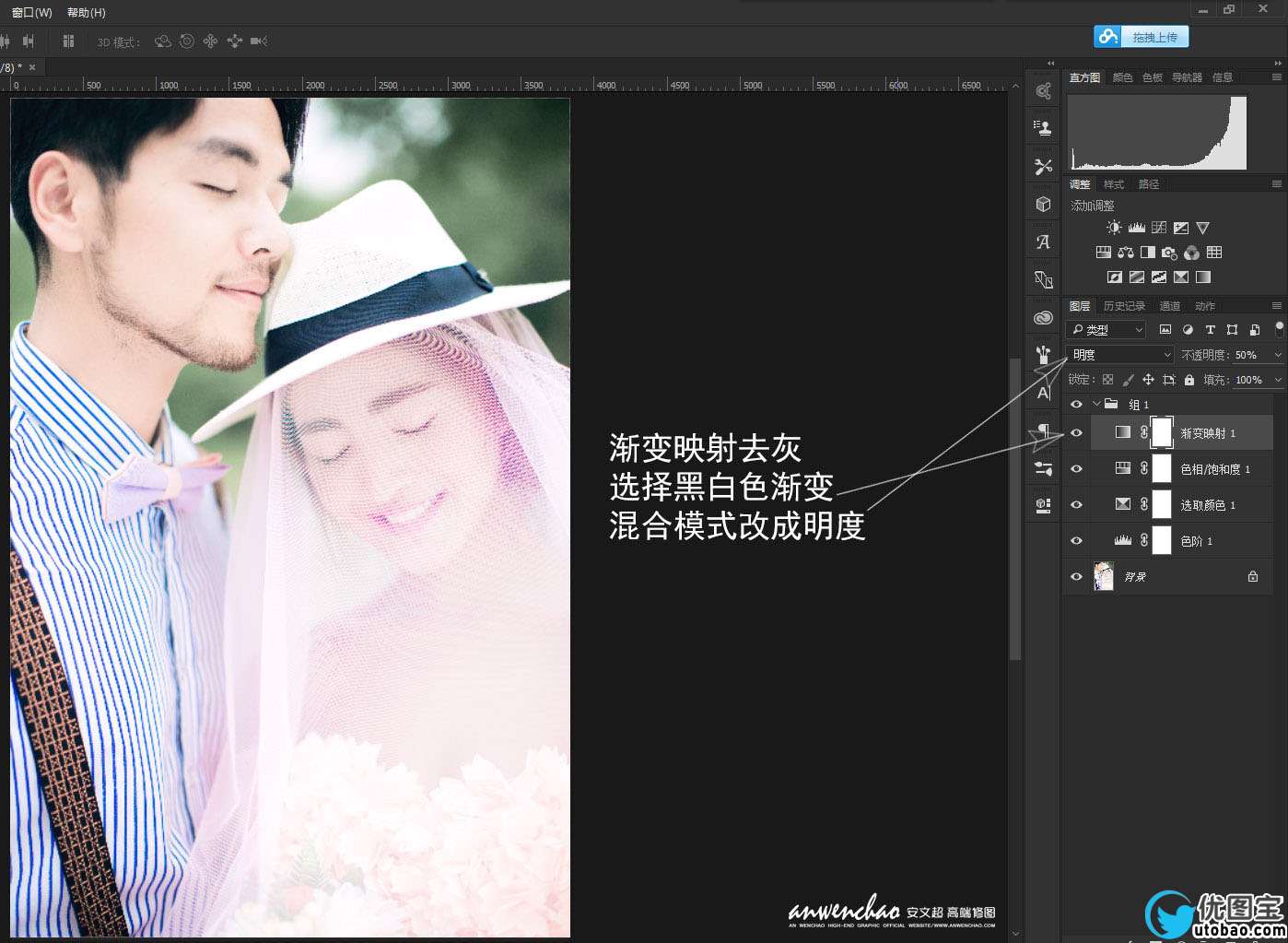Viewport: 1288px width, 943px height.
Task: Open the Brush Presets panel icon
Action: 1043,355
